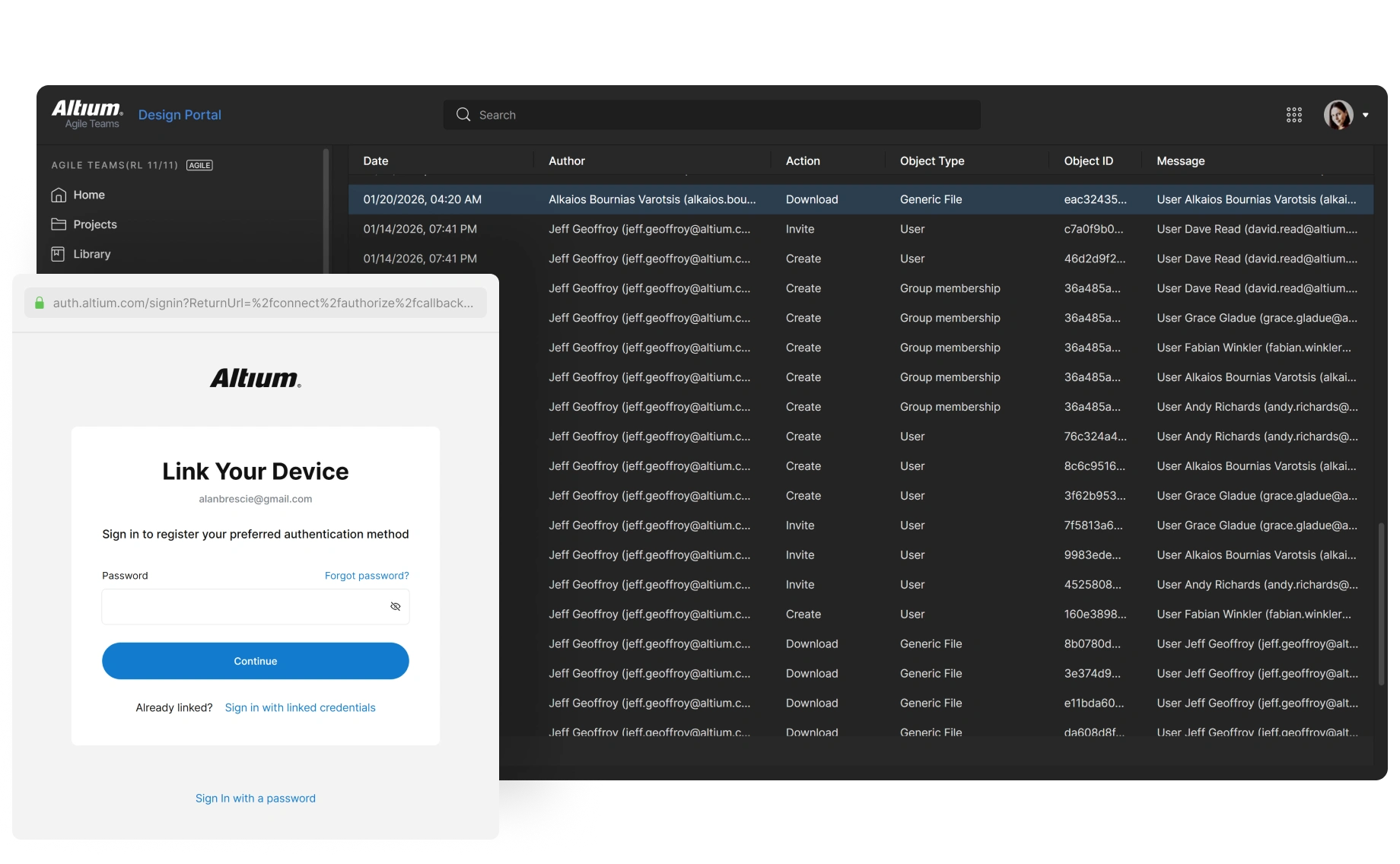Click Sign In with a password link
The image size is (1400, 864).
coord(255,798)
